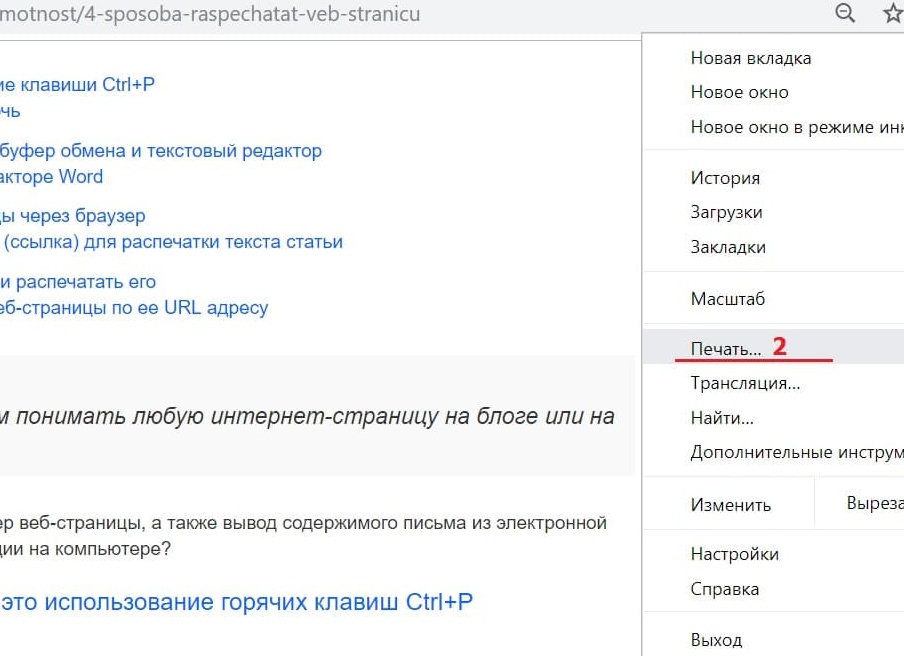Image resolution: width=904 pixels, height=656 pixels.
Task: Open 'Новая вкладка' menu item
Action: [x=773, y=58]
